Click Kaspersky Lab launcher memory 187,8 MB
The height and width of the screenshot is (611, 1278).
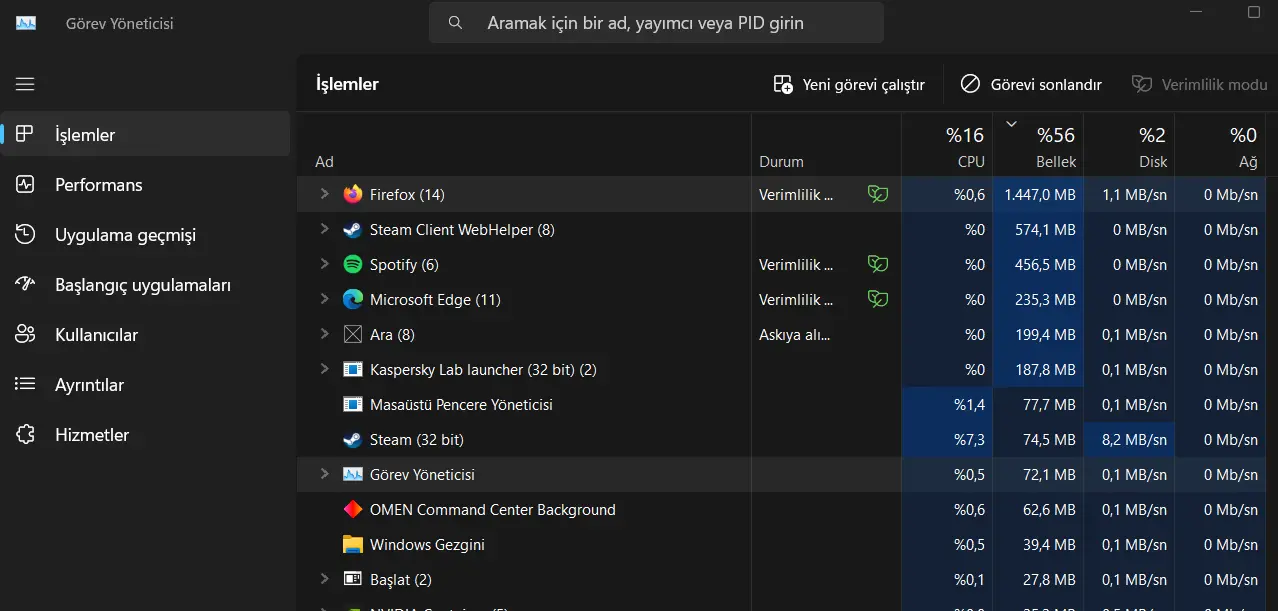pos(1046,370)
